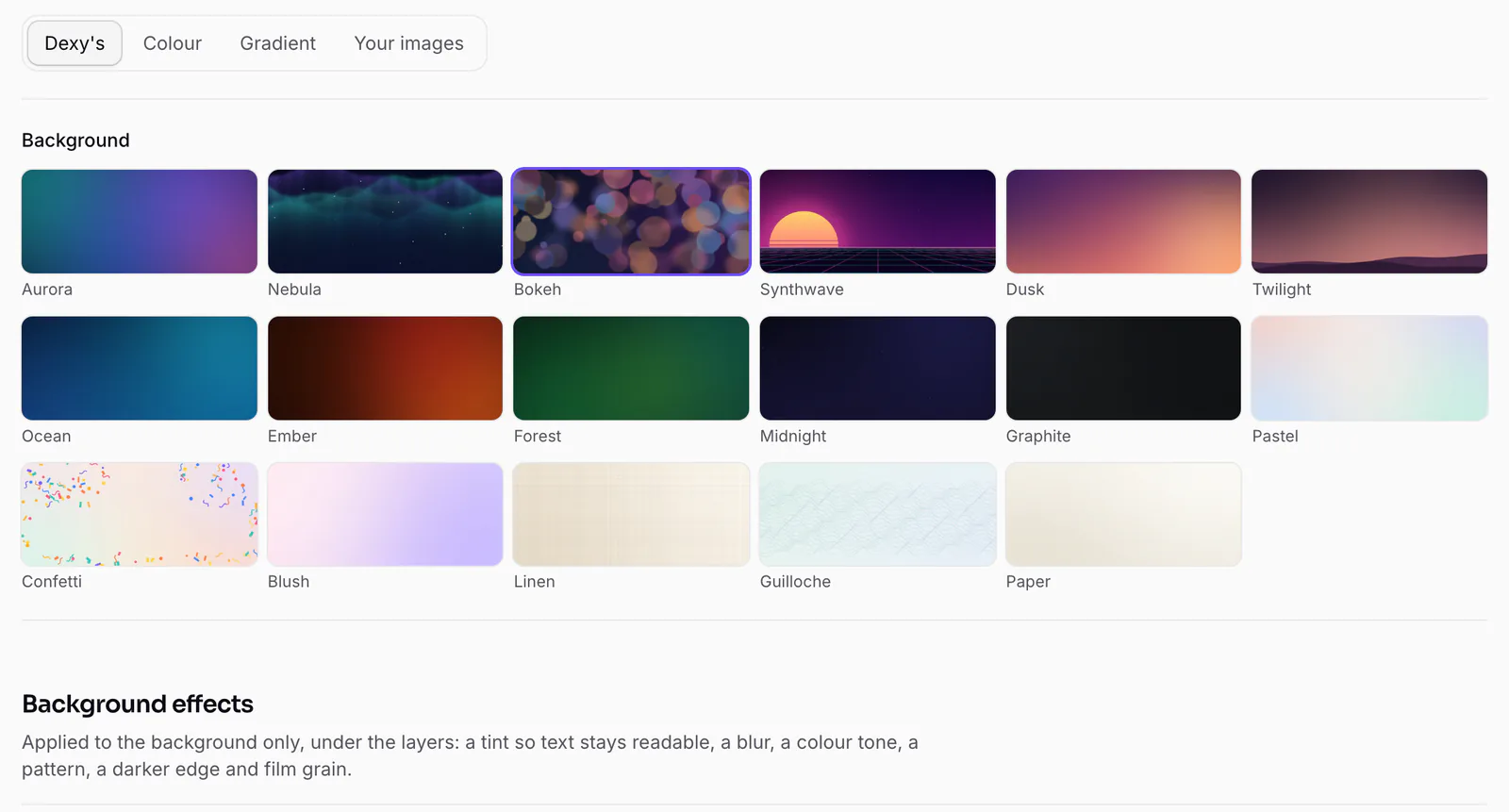Click the 'Midnight' label text
Image resolution: width=1509 pixels, height=812 pixels.
[x=793, y=436]
